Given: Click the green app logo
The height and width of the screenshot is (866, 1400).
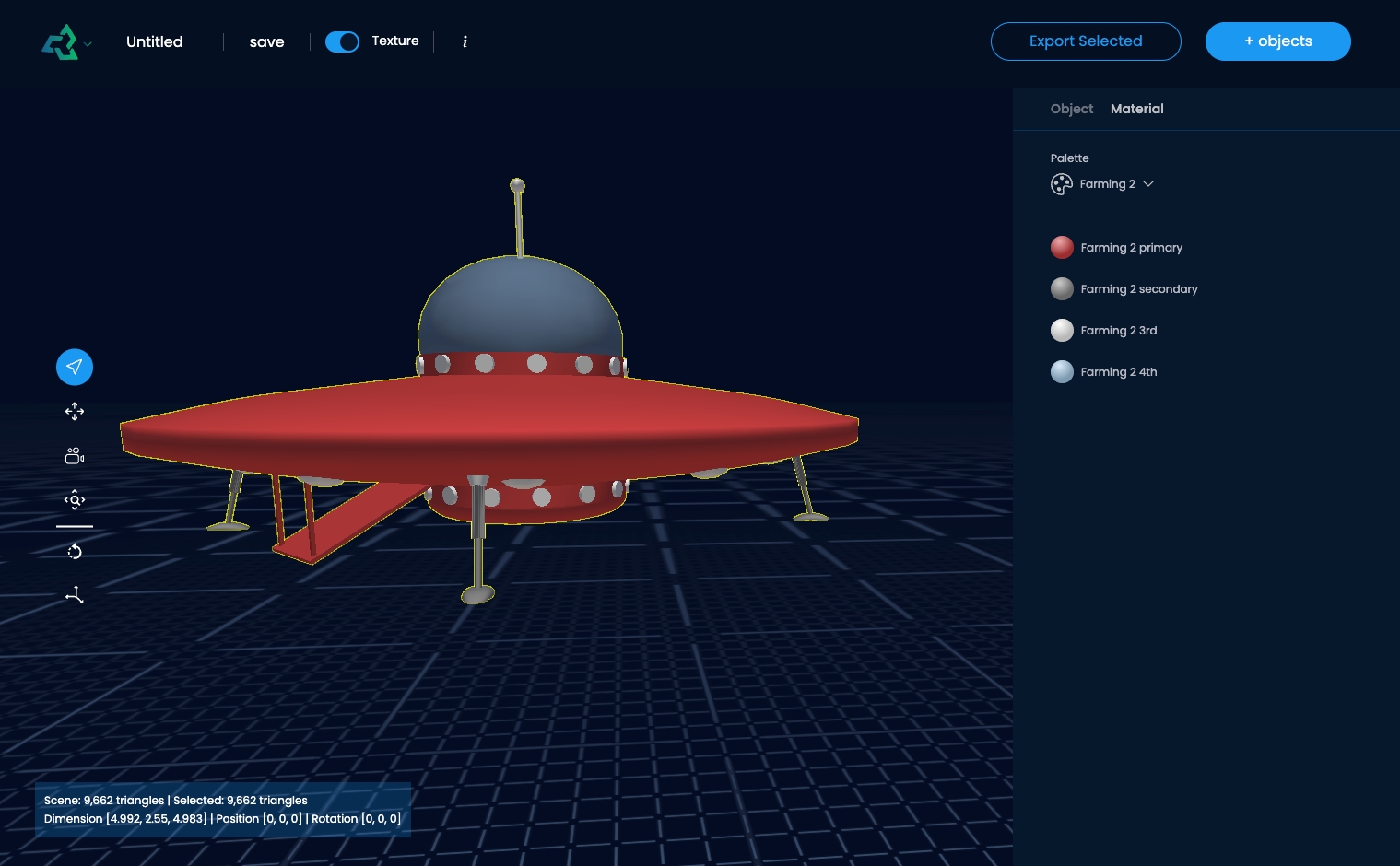Looking at the screenshot, I should (60, 42).
